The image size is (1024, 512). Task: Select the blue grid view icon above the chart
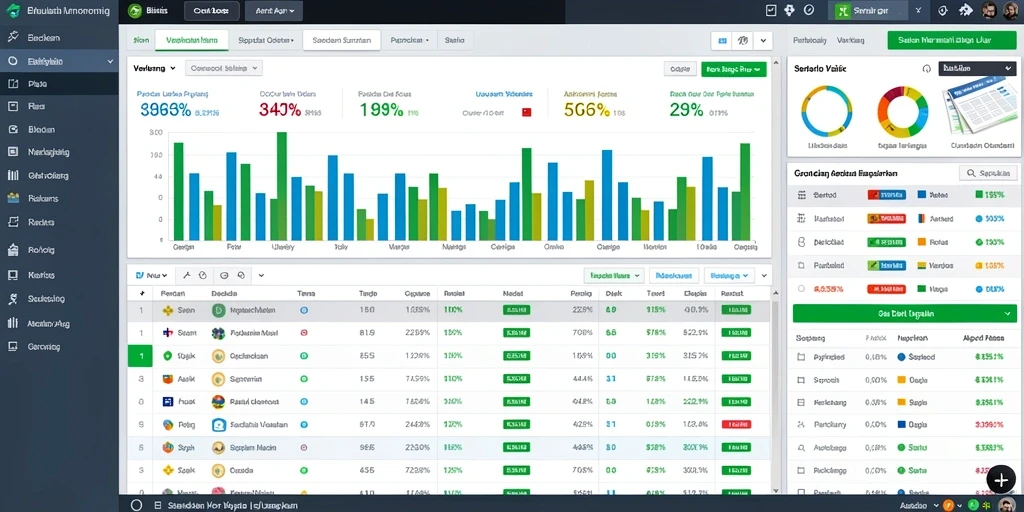pyautogui.click(x=722, y=40)
